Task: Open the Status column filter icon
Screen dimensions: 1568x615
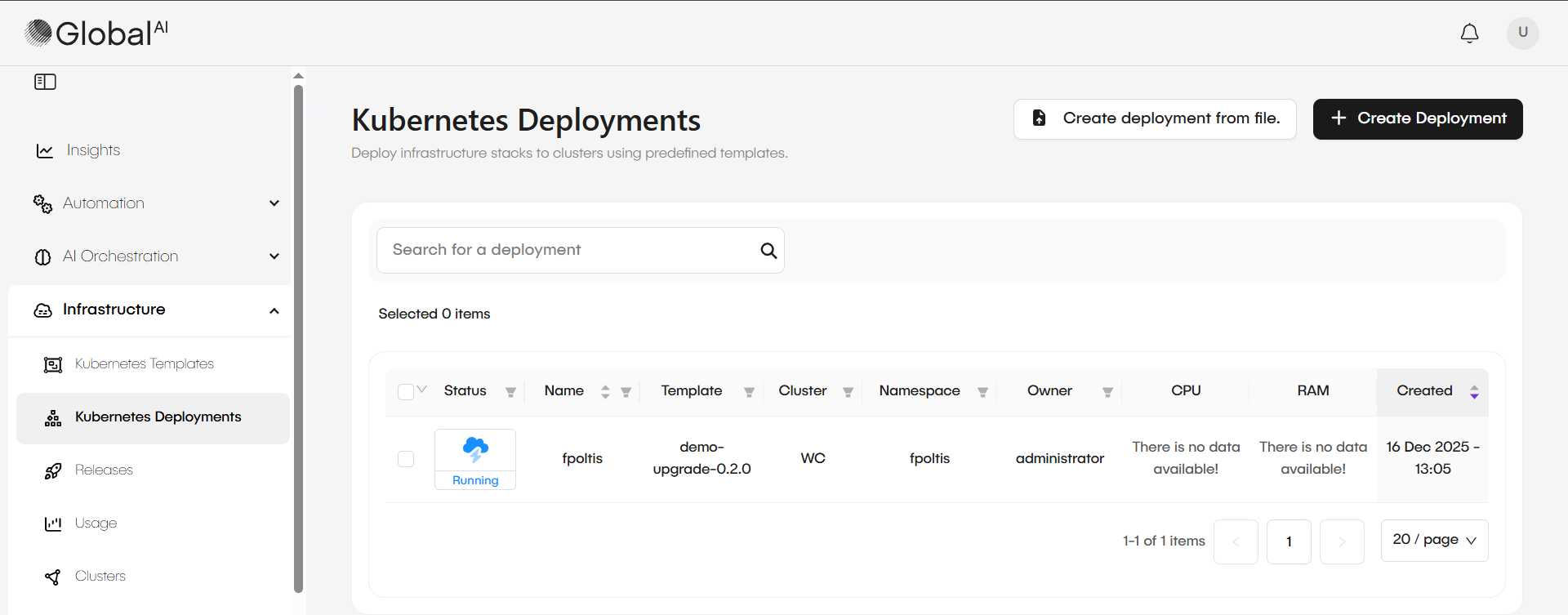Action: tap(510, 392)
